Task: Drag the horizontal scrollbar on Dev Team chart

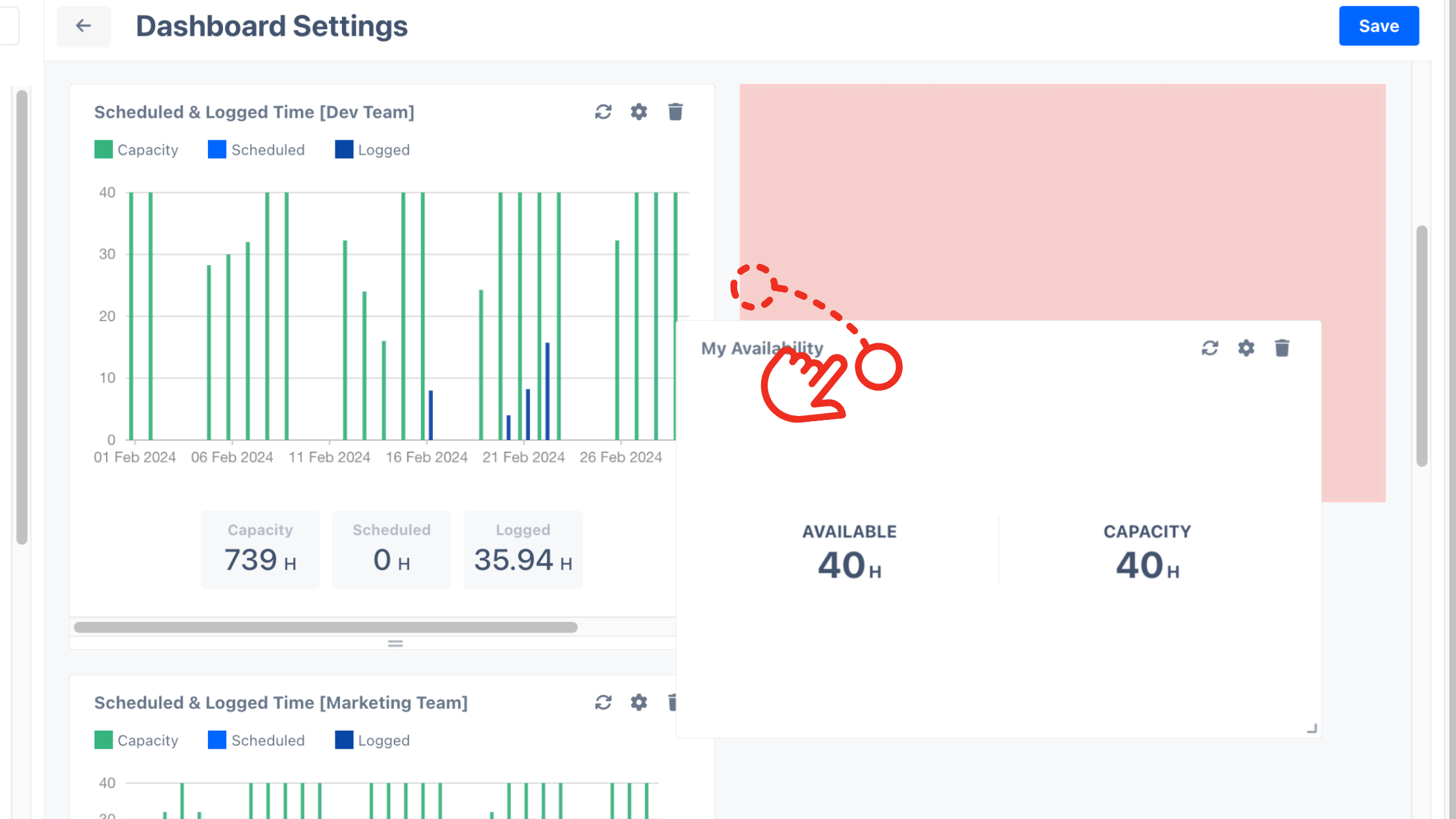Action: tap(326, 627)
